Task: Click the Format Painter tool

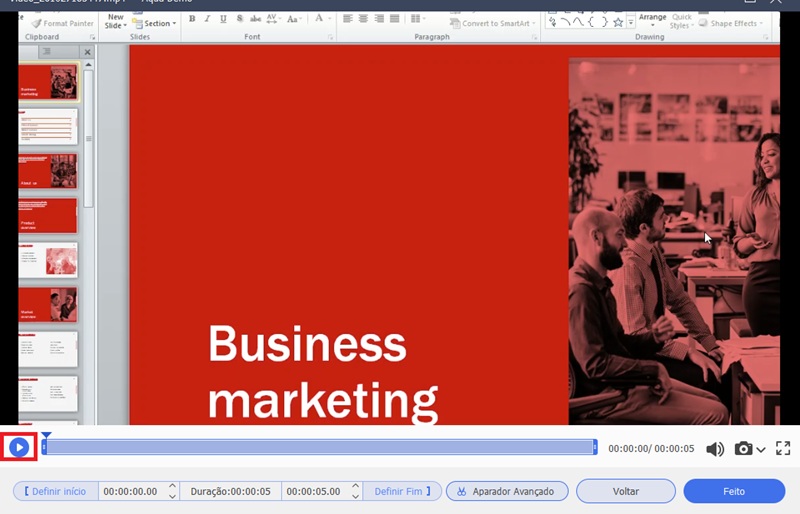Action: point(62,23)
